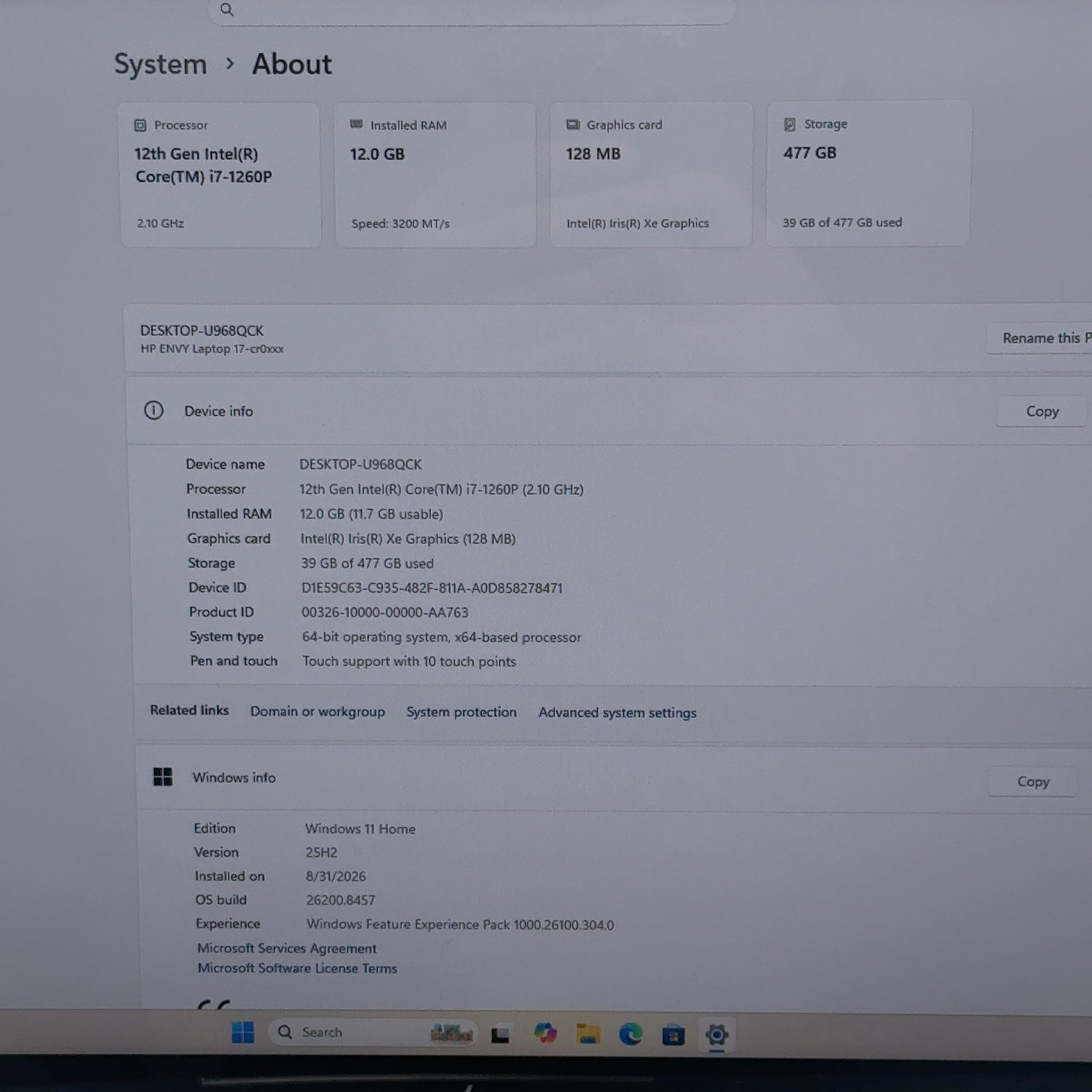
Task: Click the '12.0 GB (11.7 GB usable)' value
Action: (x=371, y=514)
